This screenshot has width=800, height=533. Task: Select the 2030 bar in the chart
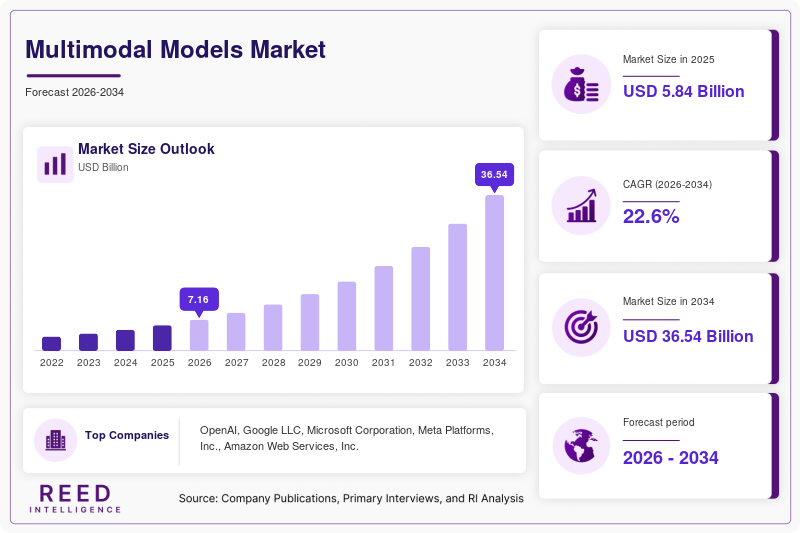tap(347, 316)
